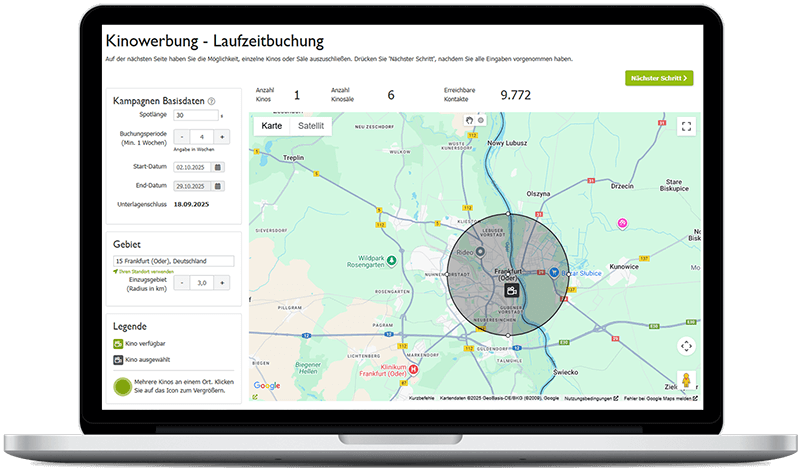Viewport: 800px width, 468px height.
Task: Decrease Buchungsperiode with the minus button
Action: 182,137
